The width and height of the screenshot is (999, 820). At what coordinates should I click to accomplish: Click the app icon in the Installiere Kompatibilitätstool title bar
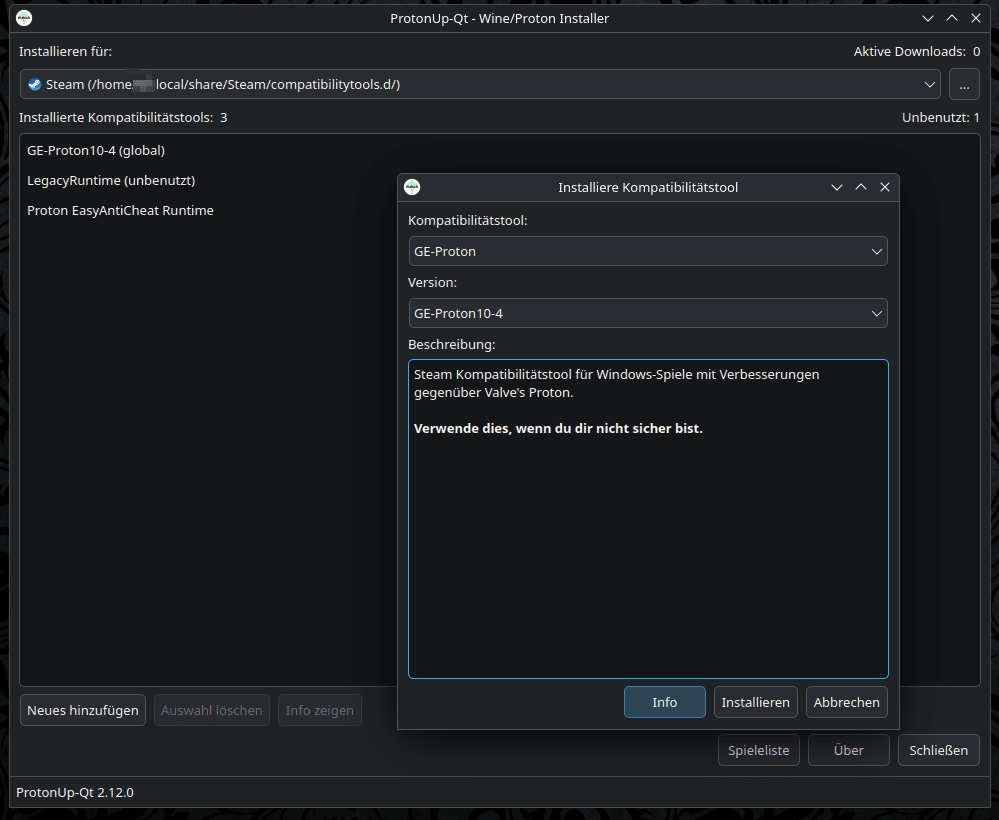[412, 187]
